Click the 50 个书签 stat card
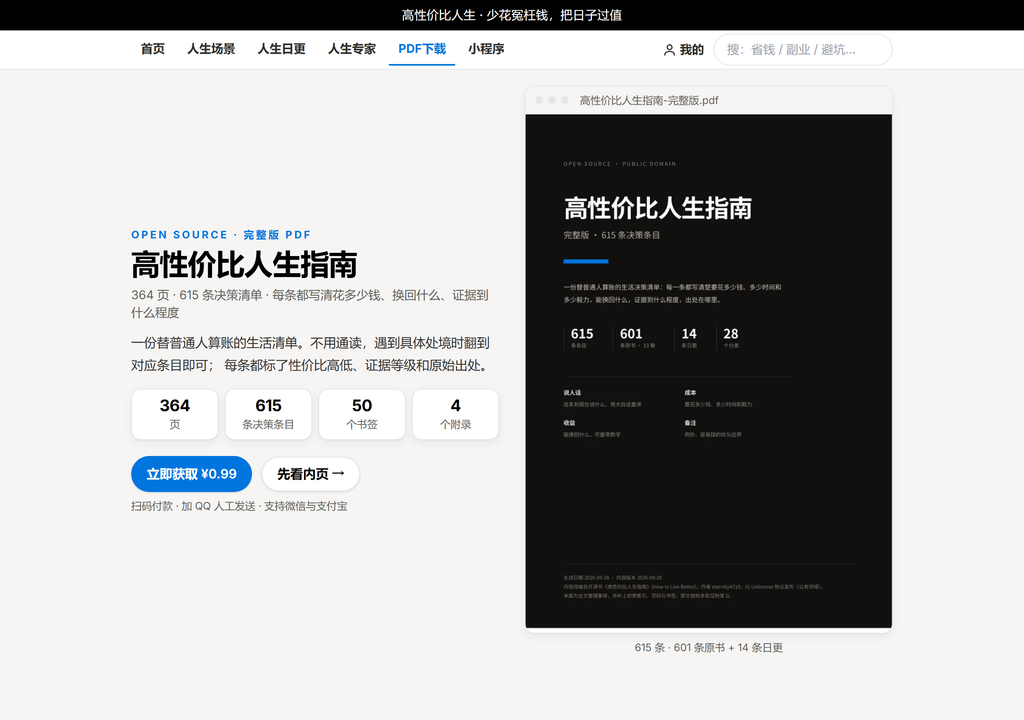 pos(362,414)
